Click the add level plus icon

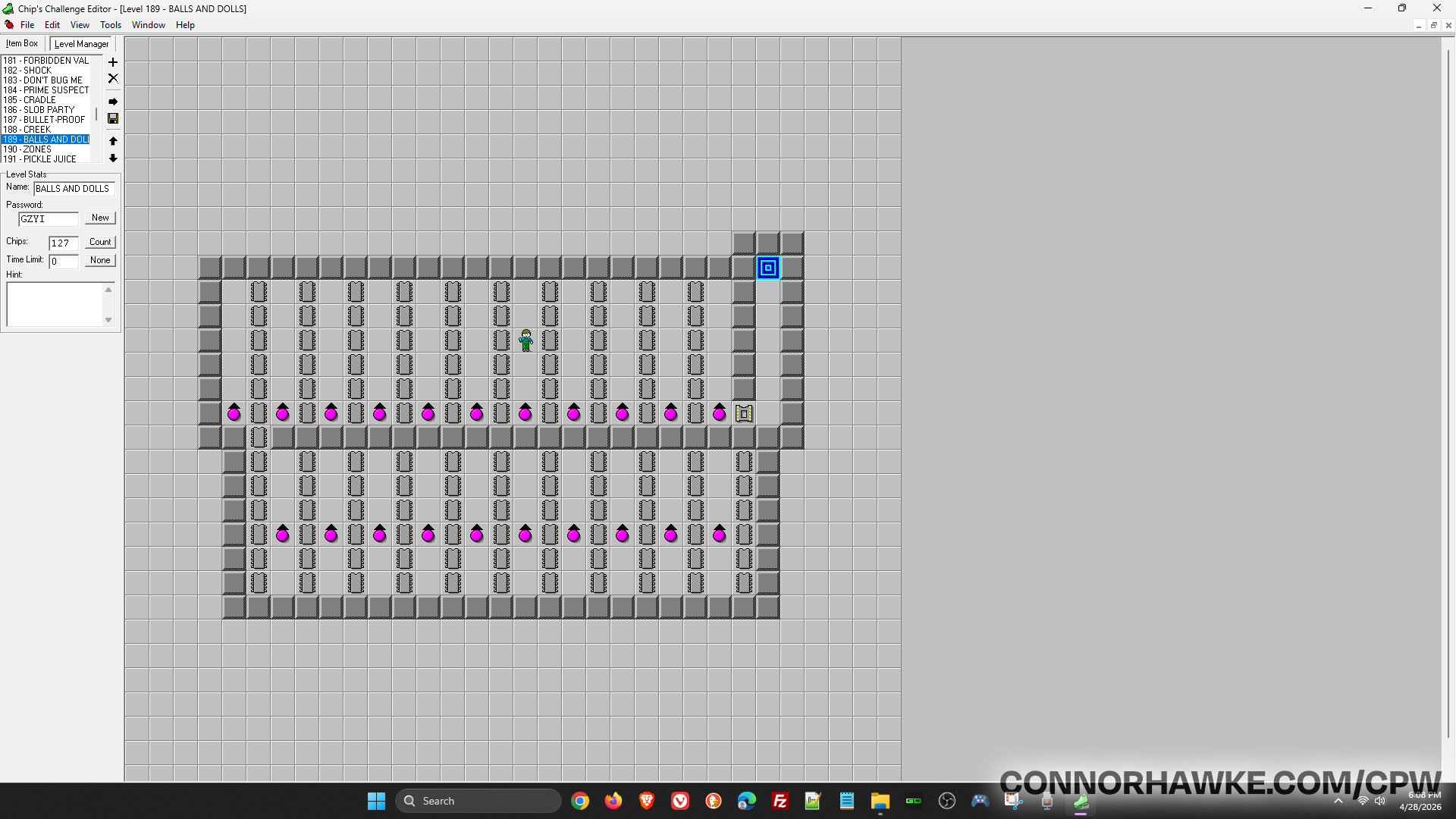point(113,62)
